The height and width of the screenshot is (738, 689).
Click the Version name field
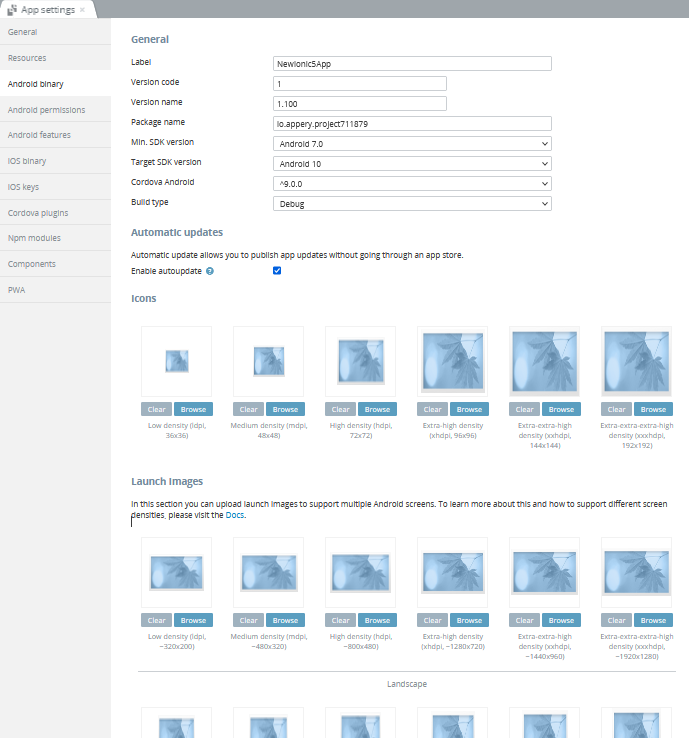[x=360, y=104]
